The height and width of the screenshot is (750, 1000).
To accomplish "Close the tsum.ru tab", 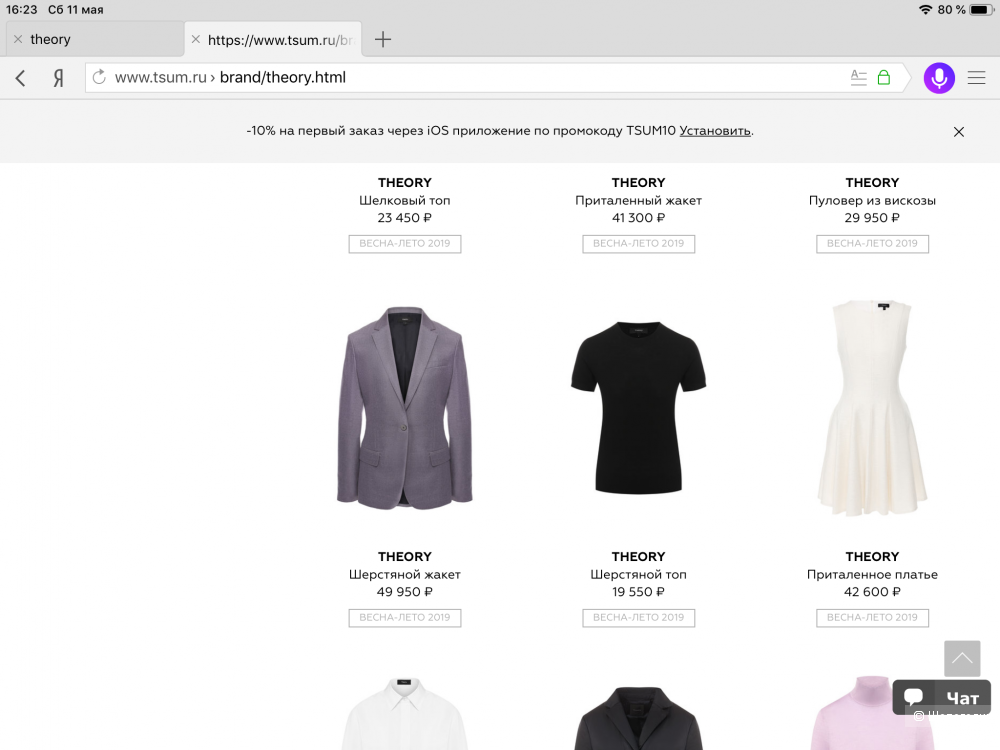I will (196, 40).
